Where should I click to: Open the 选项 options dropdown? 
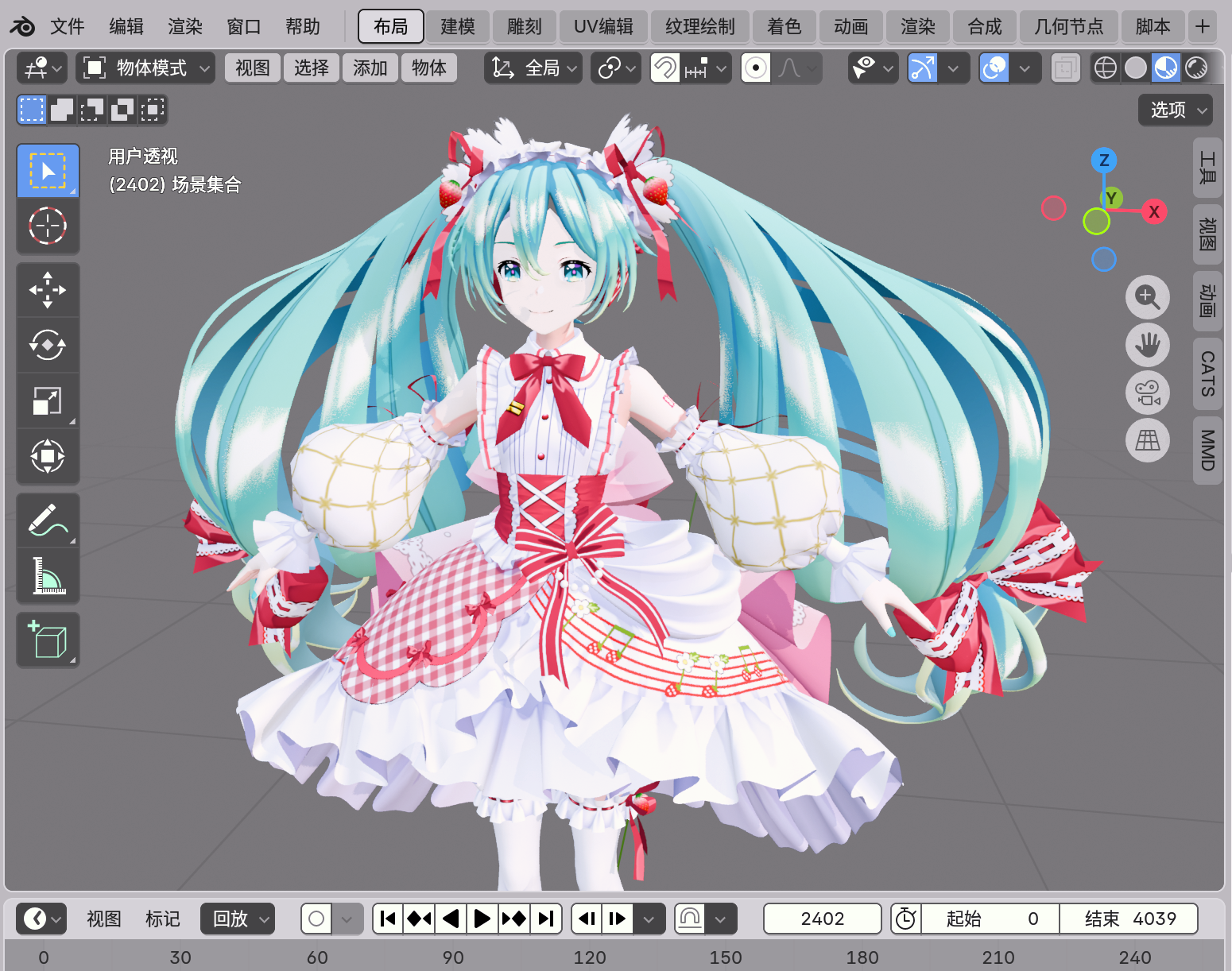coord(1176,110)
